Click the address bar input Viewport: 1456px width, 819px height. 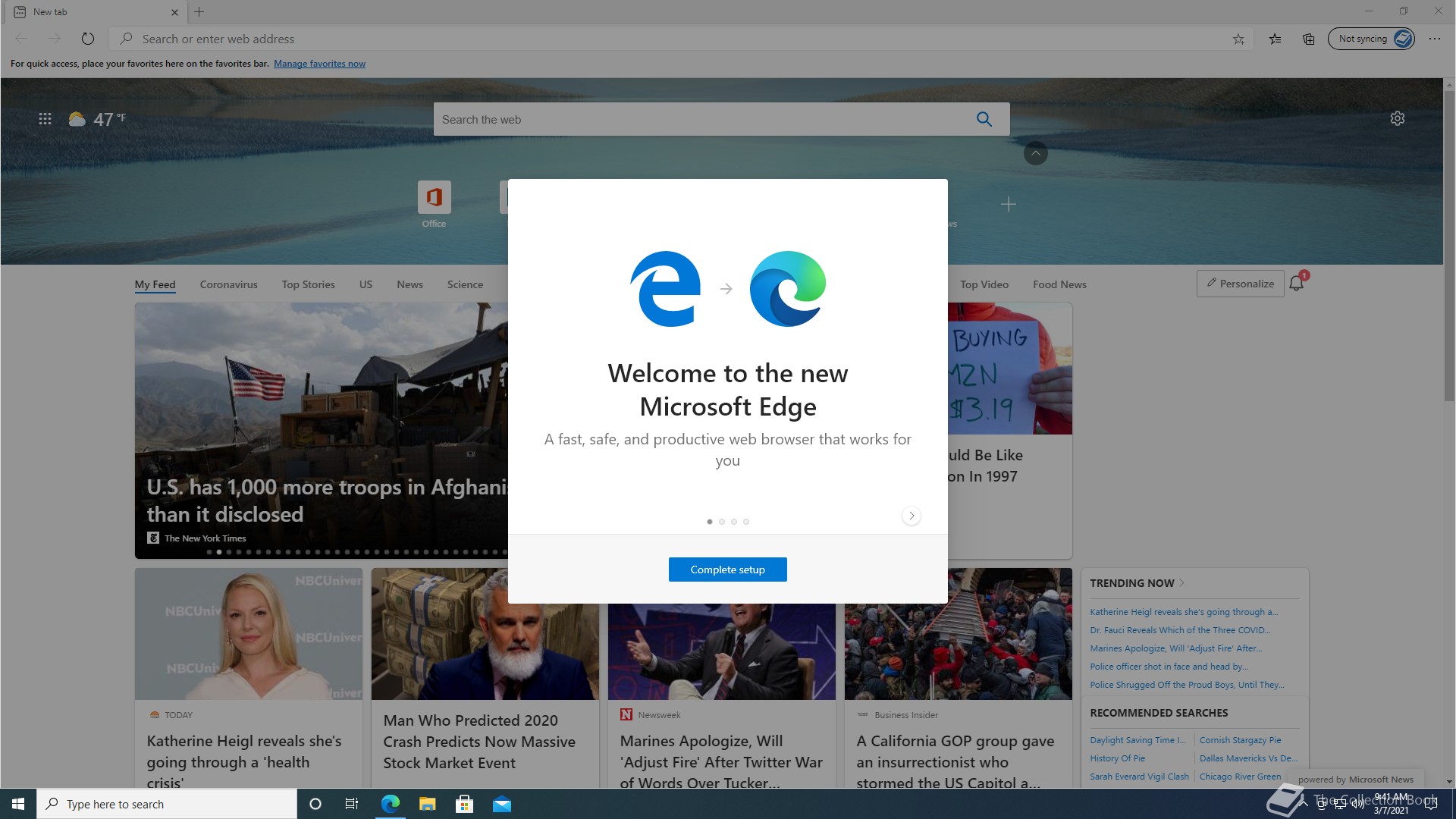[682, 39]
